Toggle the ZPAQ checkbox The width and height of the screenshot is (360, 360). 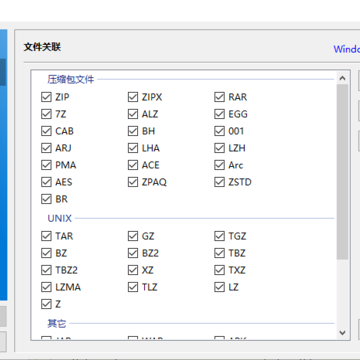click(x=133, y=182)
